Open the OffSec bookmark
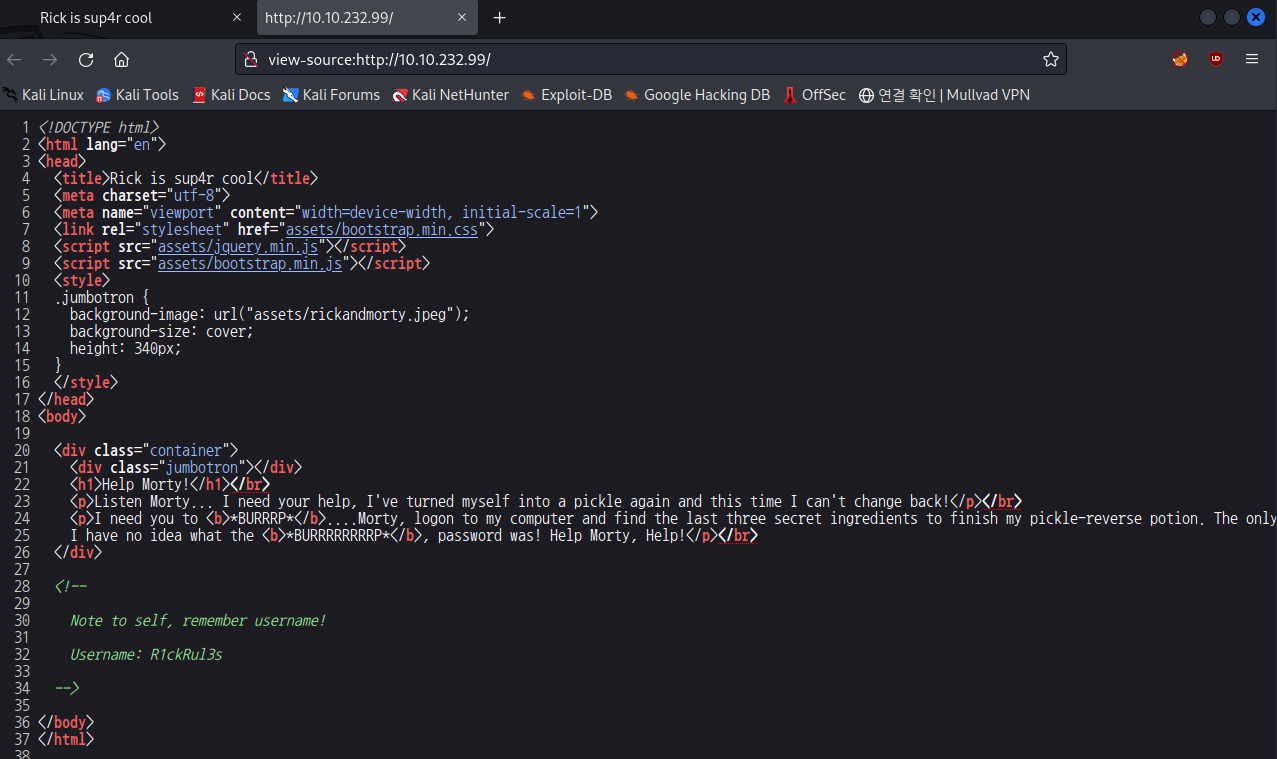 [814, 95]
